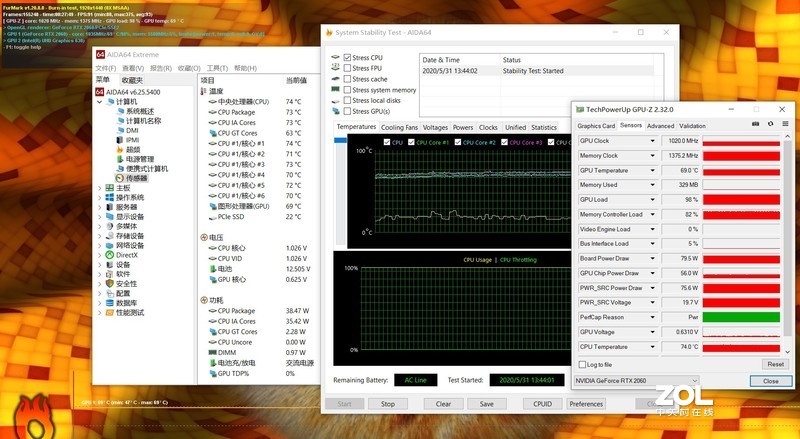
Task: Open Preferences in stability test
Action: coord(586,404)
